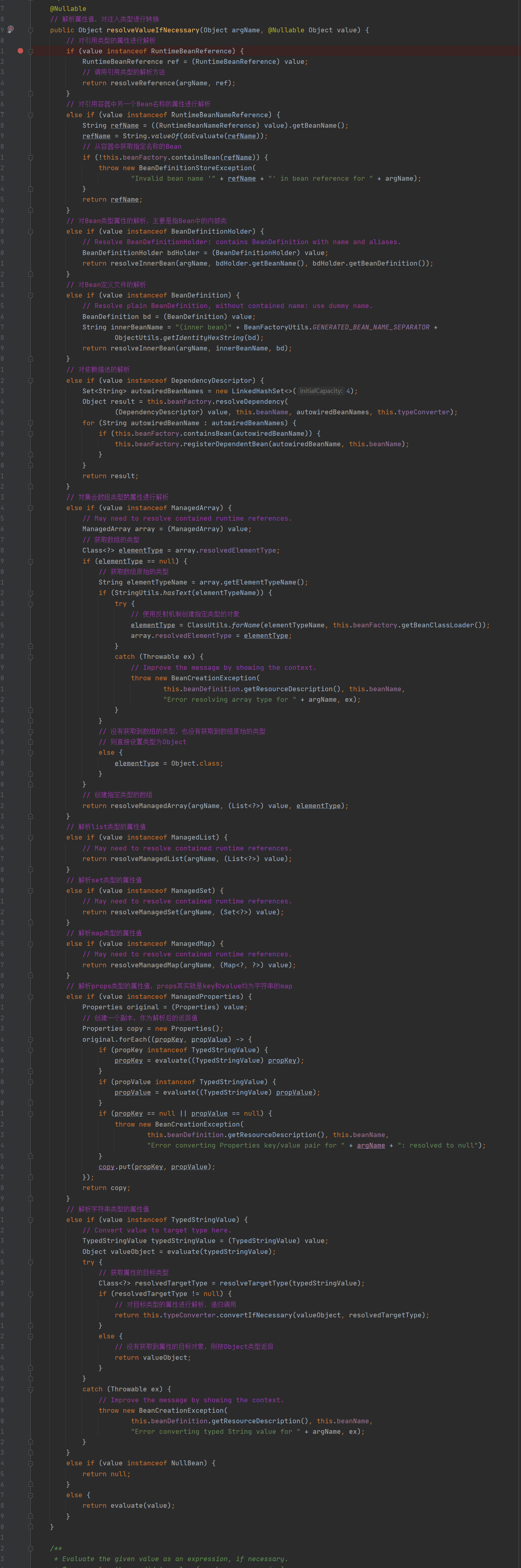Click the @Nullable annotation above the method
521x1568 pixels.
point(68,8)
